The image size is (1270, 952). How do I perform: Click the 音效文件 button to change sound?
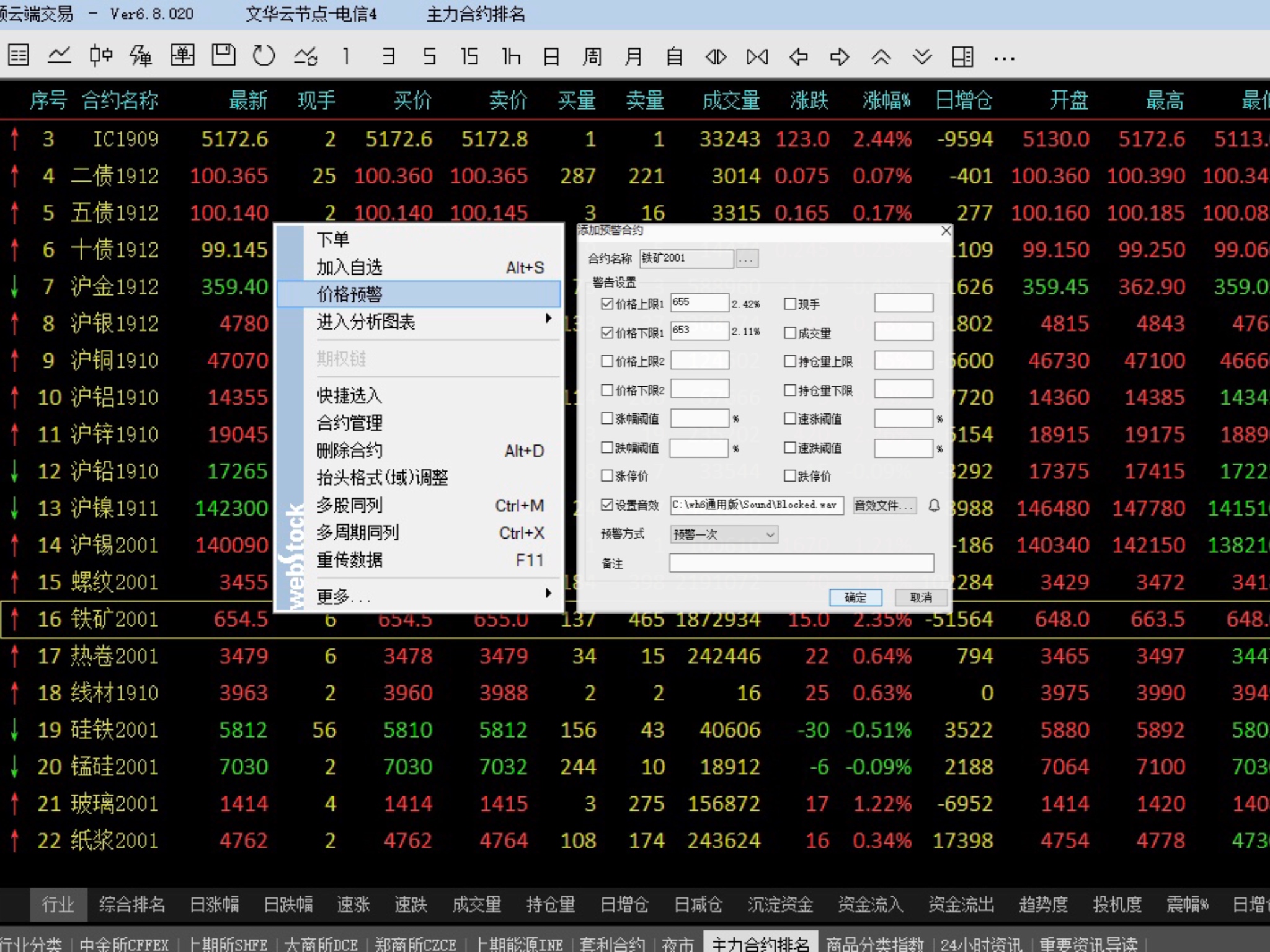click(884, 506)
